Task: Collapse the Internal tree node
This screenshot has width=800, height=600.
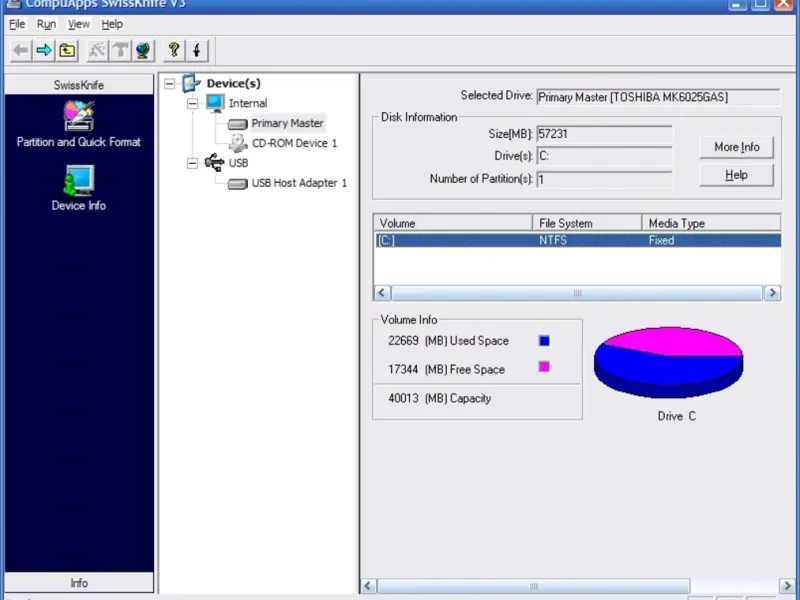Action: (x=192, y=104)
